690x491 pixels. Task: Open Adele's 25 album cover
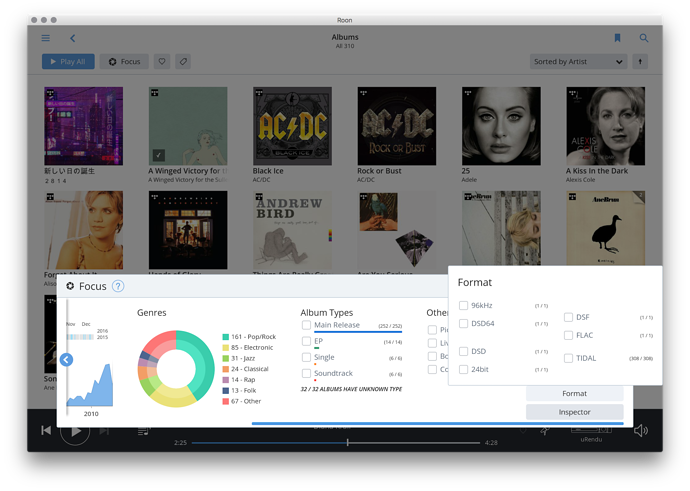[x=501, y=126]
